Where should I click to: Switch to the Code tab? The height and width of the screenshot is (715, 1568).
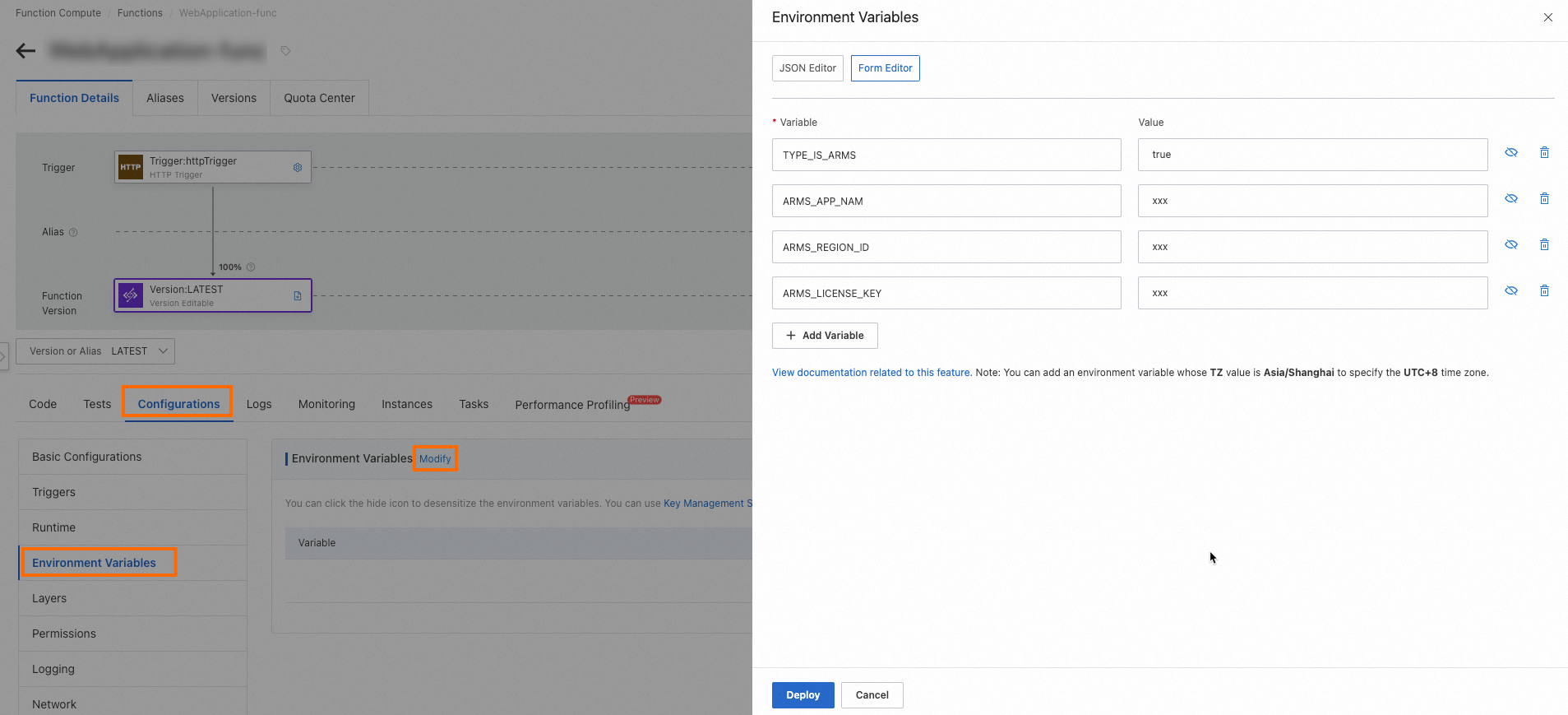pos(43,404)
